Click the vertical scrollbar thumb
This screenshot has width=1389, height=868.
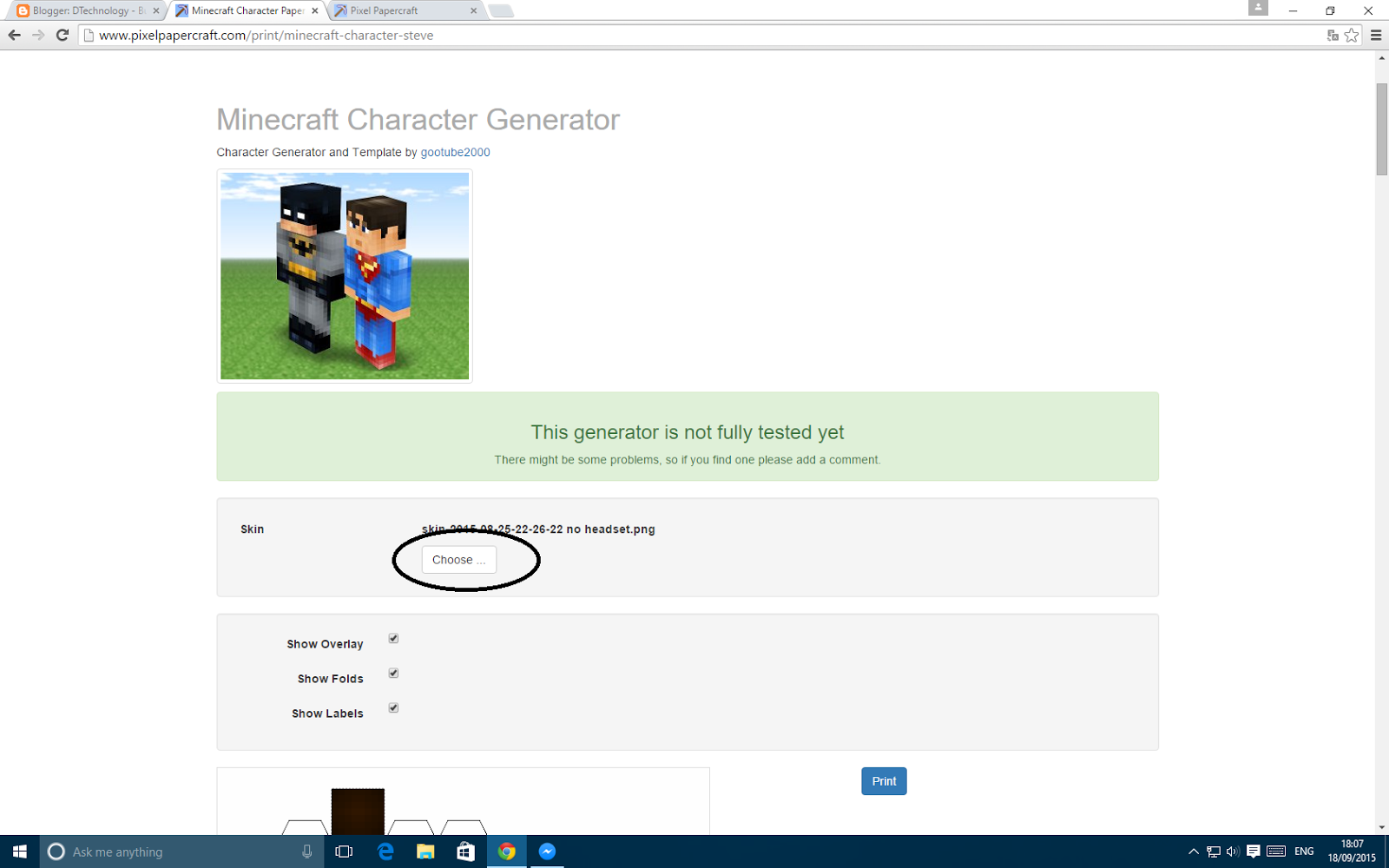pyautogui.click(x=1381, y=129)
